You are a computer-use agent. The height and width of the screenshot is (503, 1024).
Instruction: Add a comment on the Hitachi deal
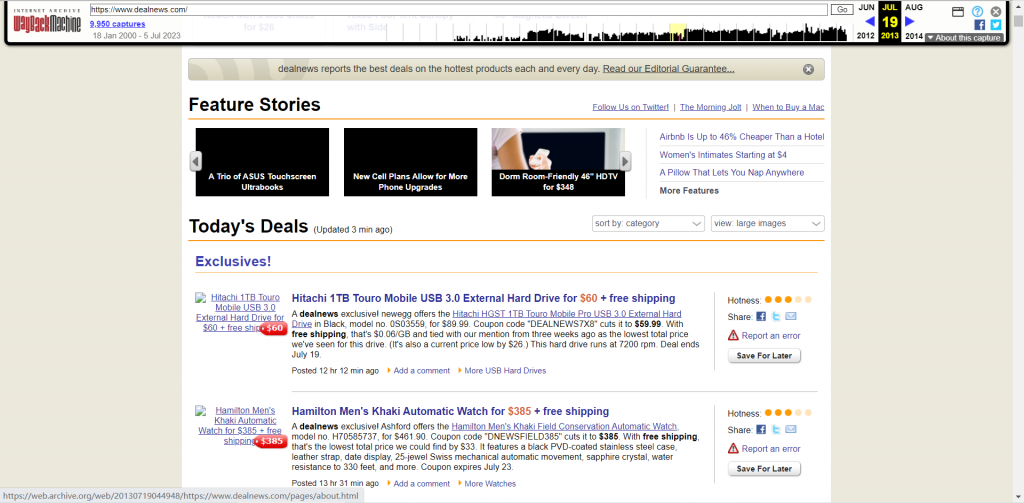coord(421,370)
